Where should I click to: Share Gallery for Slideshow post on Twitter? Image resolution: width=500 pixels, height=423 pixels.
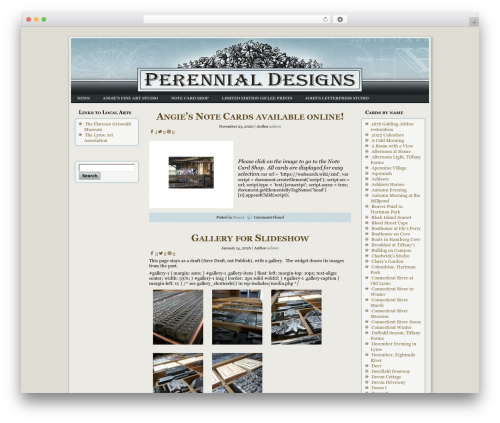[161, 253]
